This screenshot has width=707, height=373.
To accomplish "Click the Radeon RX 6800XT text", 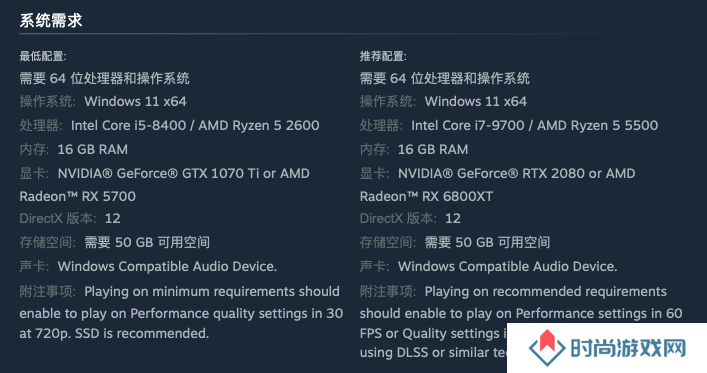I will pos(426,196).
